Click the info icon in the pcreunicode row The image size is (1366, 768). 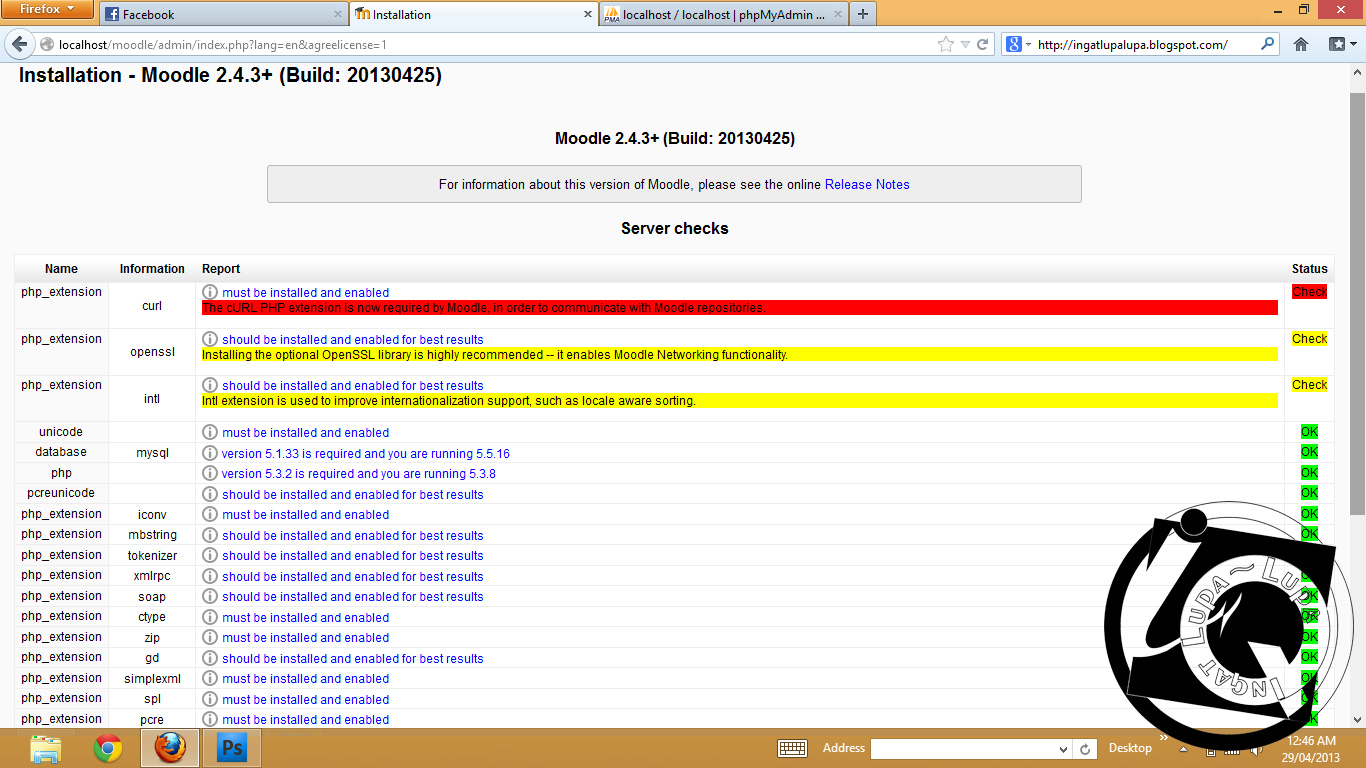210,494
